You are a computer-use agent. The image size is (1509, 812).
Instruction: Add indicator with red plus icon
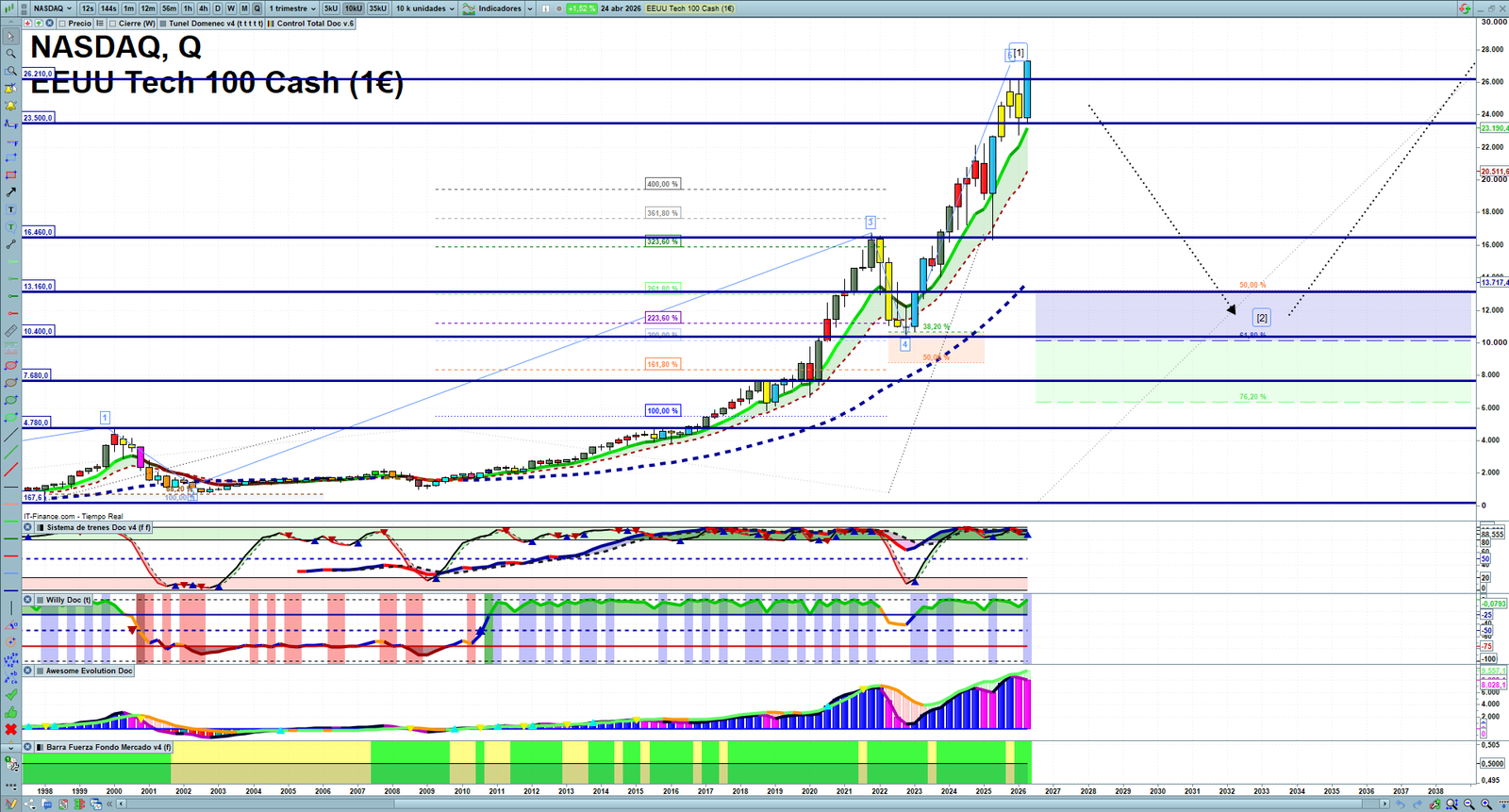pyautogui.click(x=27, y=24)
